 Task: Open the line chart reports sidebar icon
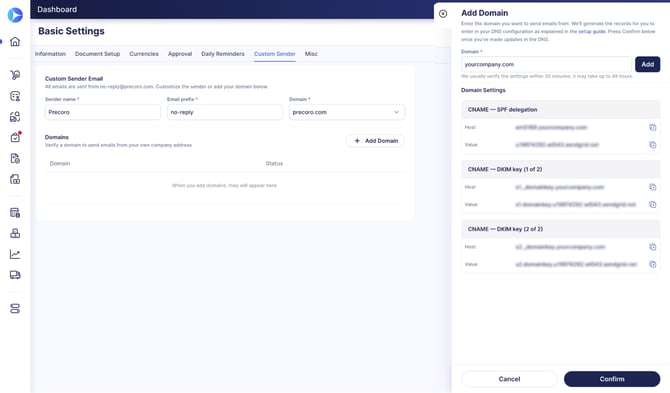tap(15, 254)
